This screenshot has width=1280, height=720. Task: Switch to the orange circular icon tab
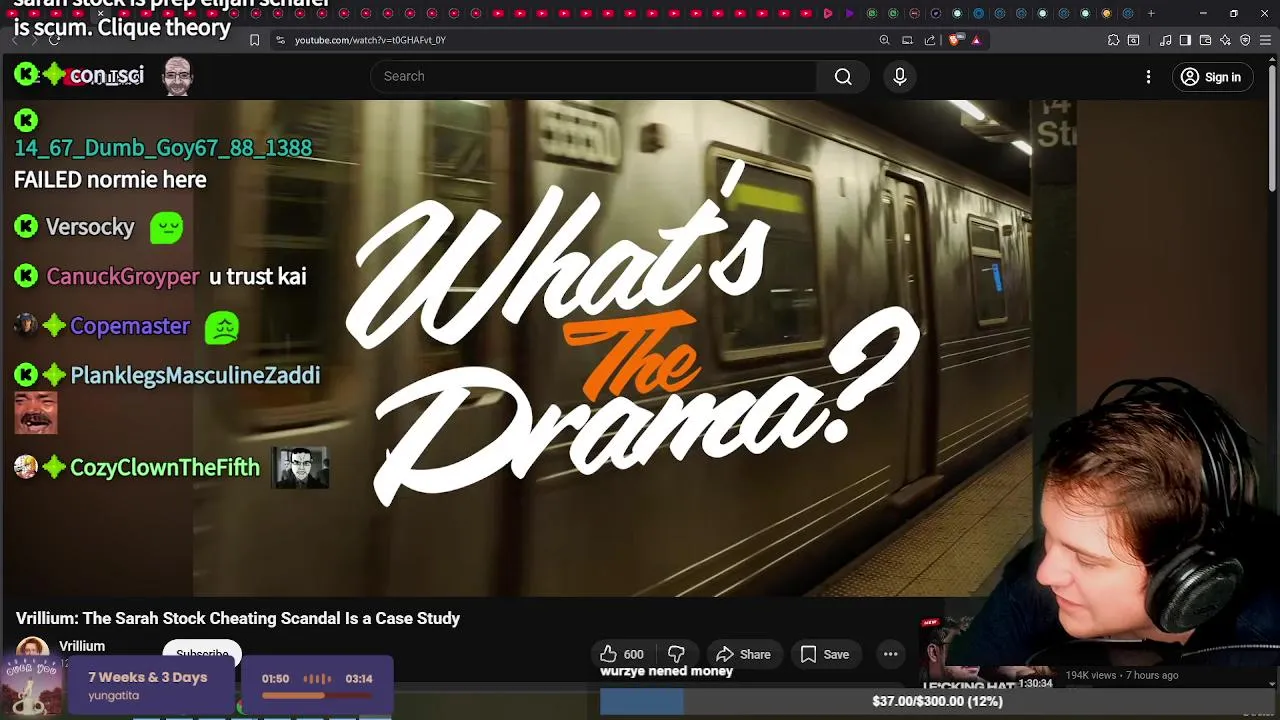1106,13
